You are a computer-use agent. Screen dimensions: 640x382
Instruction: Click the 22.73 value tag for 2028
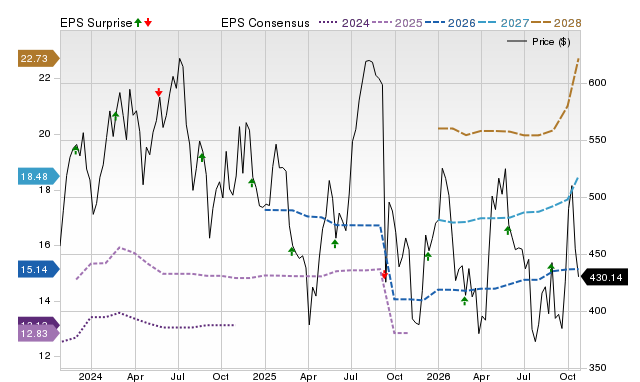pyautogui.click(x=38, y=58)
